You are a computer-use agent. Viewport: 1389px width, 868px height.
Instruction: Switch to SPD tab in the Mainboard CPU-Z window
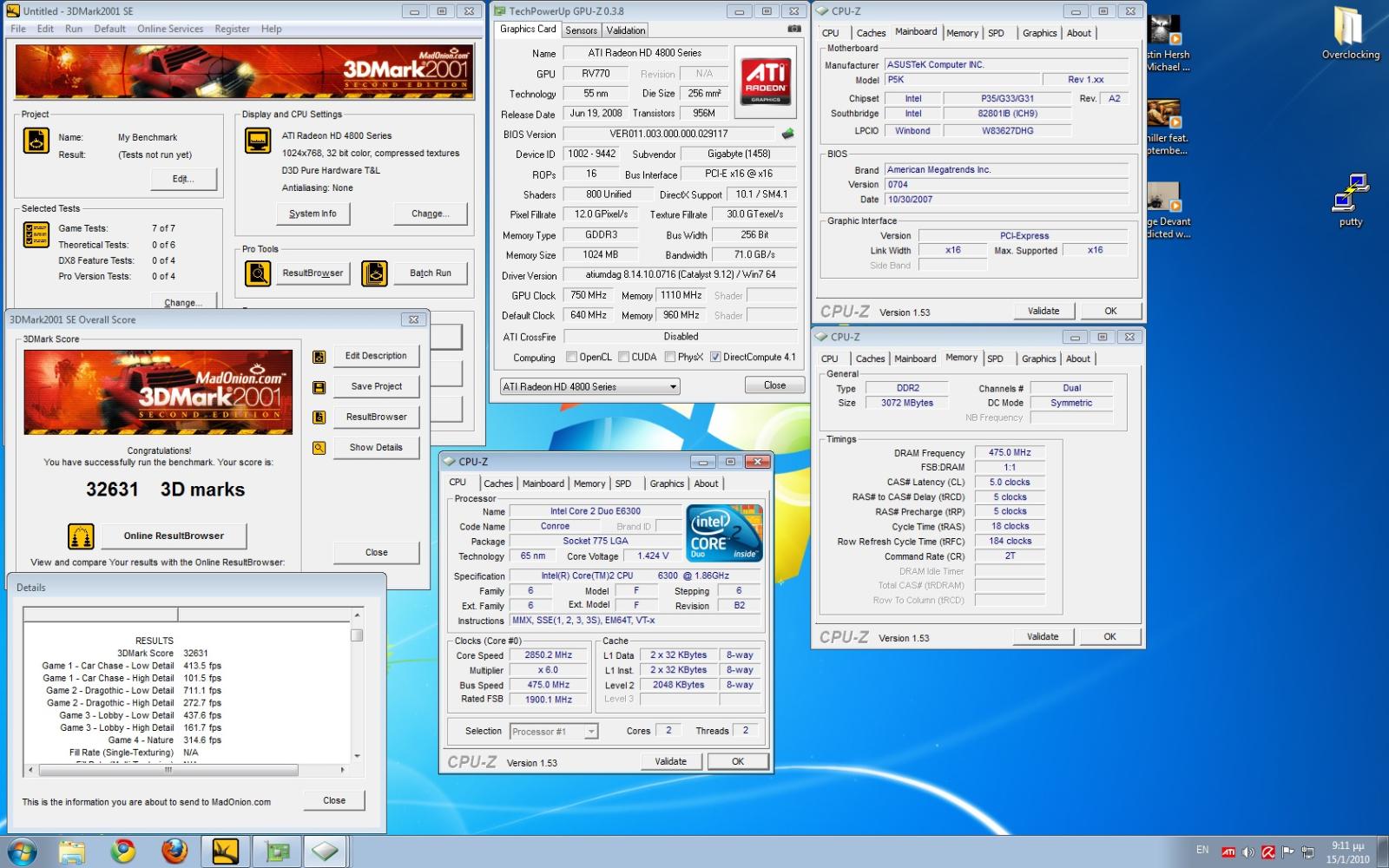pyautogui.click(x=996, y=33)
